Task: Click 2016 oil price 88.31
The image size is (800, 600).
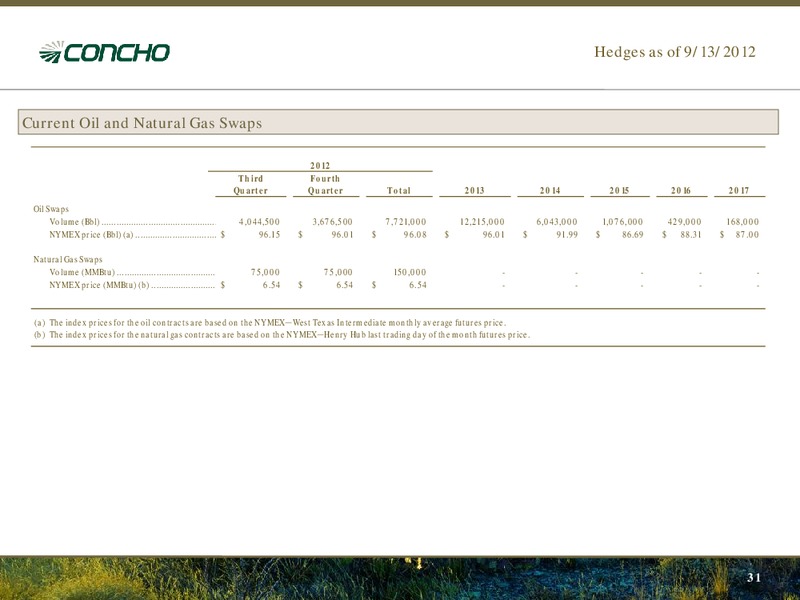Action: pyautogui.click(x=691, y=235)
